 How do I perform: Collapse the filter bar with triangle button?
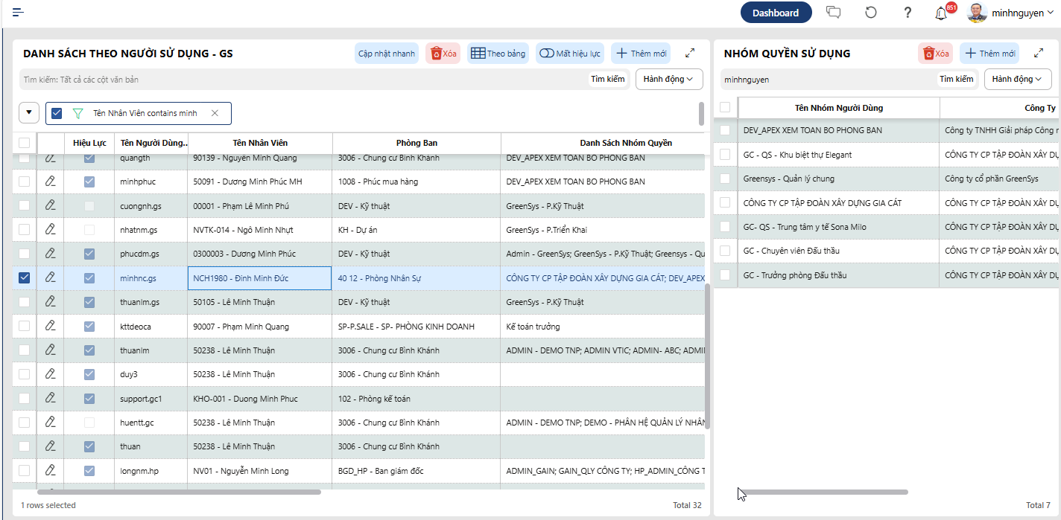tap(28, 113)
